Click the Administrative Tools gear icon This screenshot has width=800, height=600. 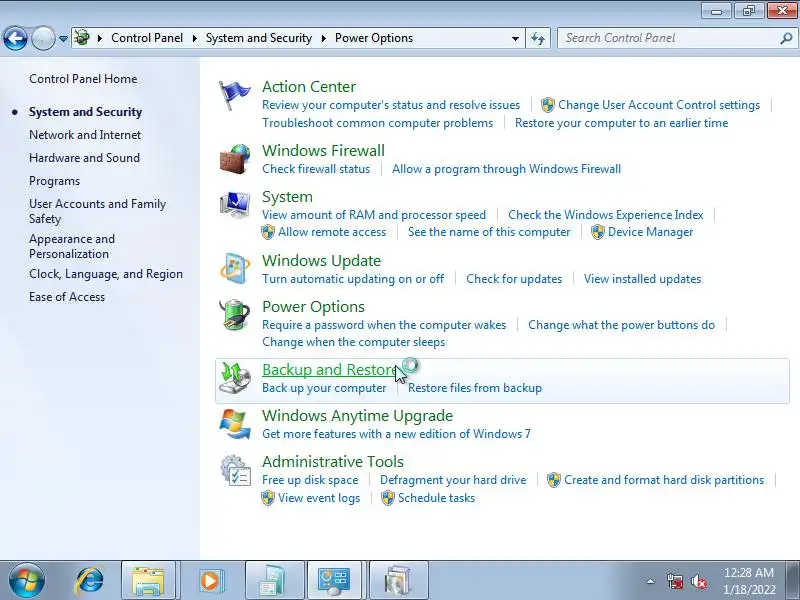click(235, 470)
